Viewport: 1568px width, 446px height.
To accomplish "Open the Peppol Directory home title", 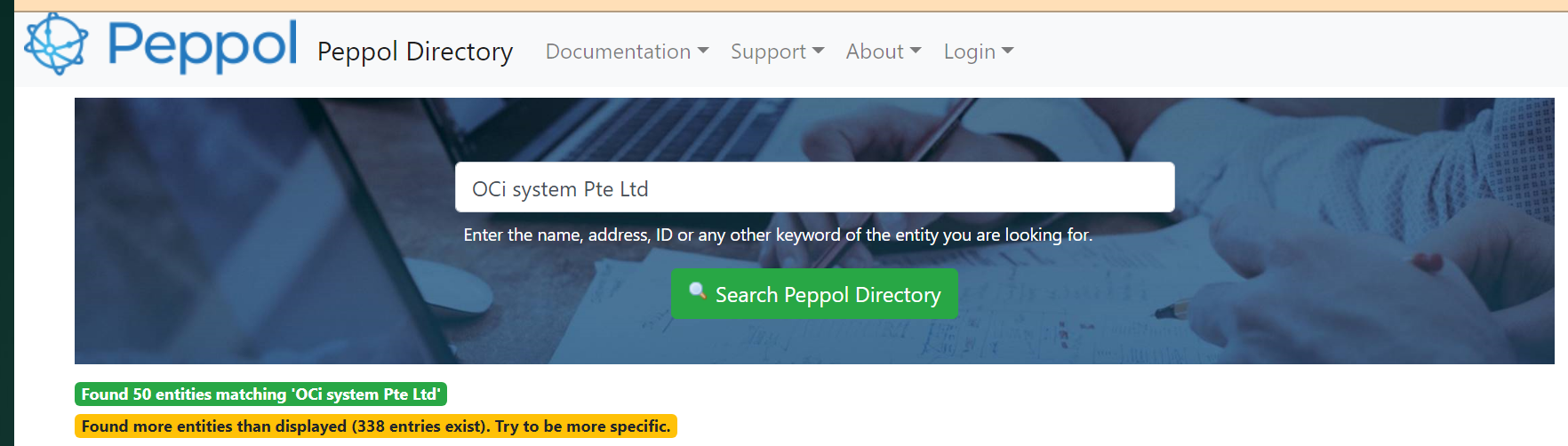I will point(415,52).
